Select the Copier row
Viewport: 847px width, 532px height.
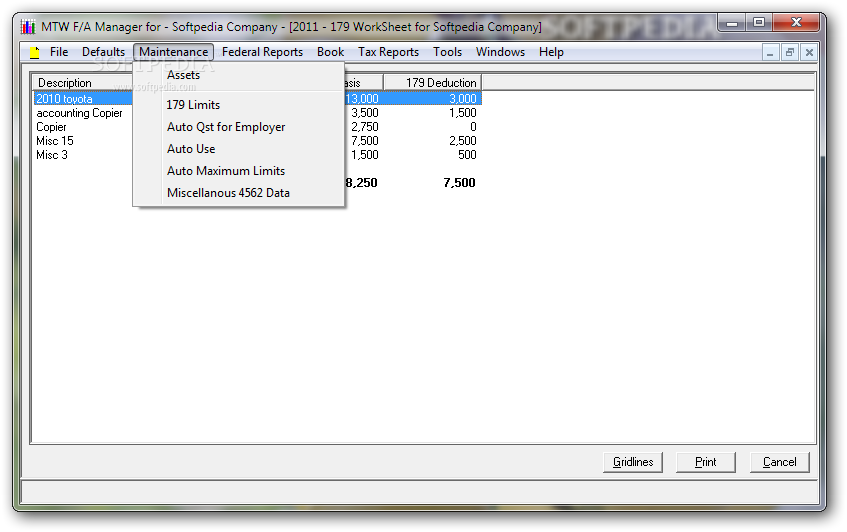point(257,127)
